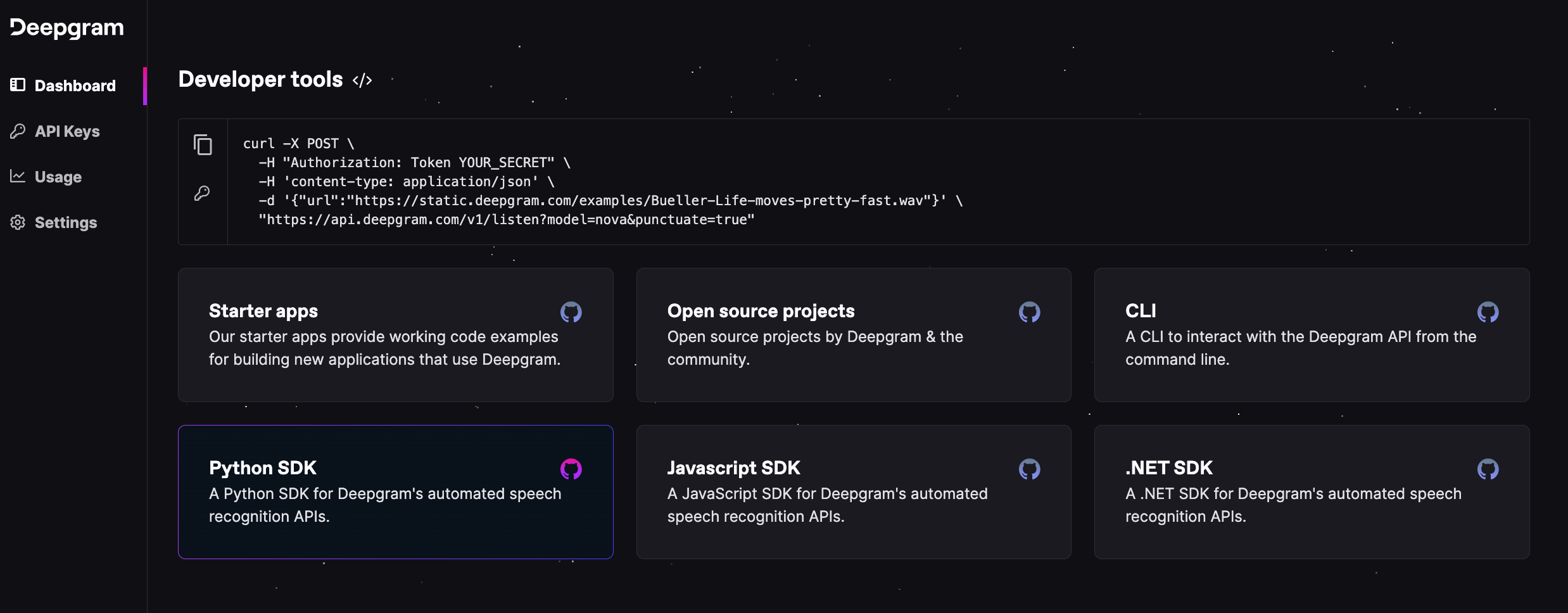Click the CLI card GitHub icon
Image resolution: width=1568 pixels, height=613 pixels.
[x=1488, y=312]
